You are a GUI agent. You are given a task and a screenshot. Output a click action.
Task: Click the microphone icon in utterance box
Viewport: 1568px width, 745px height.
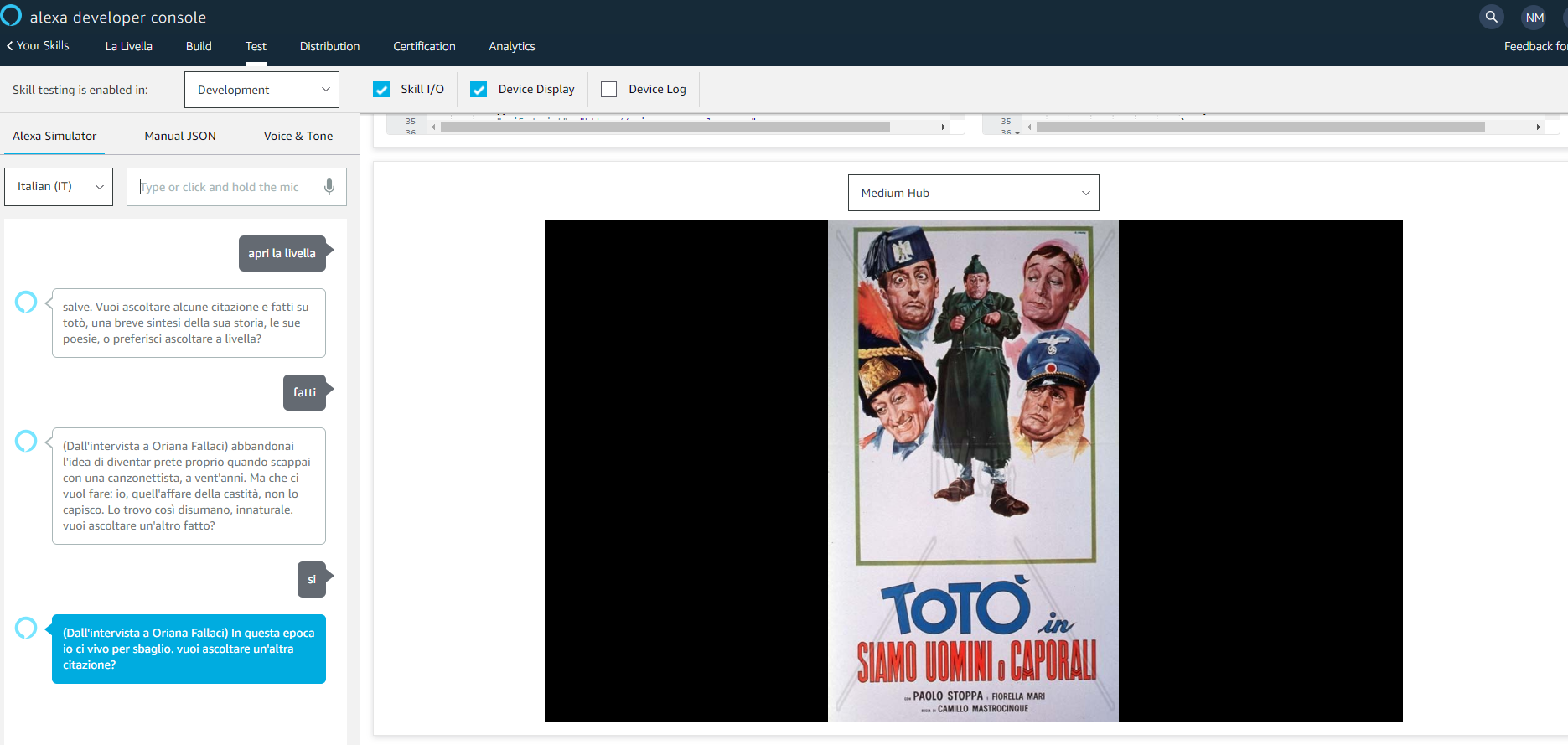pos(329,186)
